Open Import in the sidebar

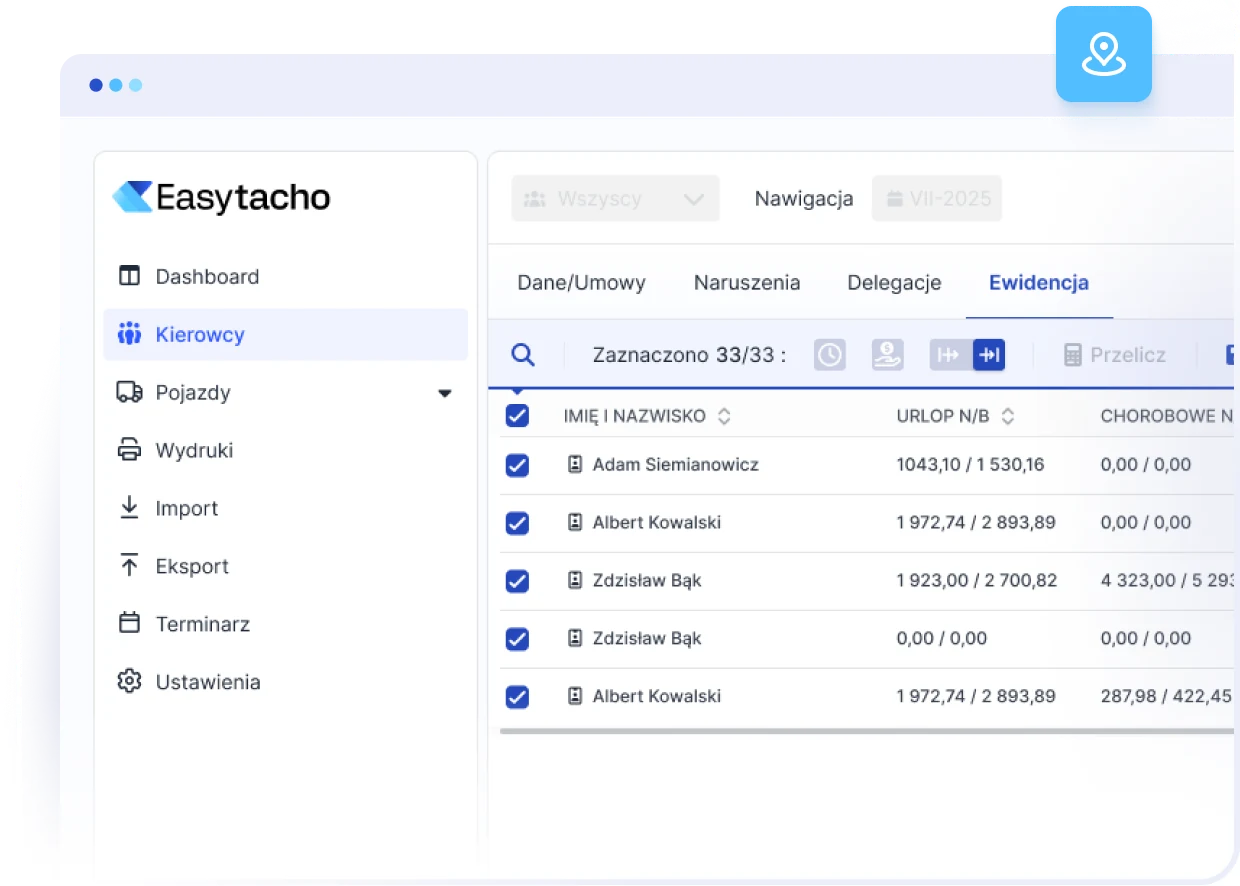[286, 509]
